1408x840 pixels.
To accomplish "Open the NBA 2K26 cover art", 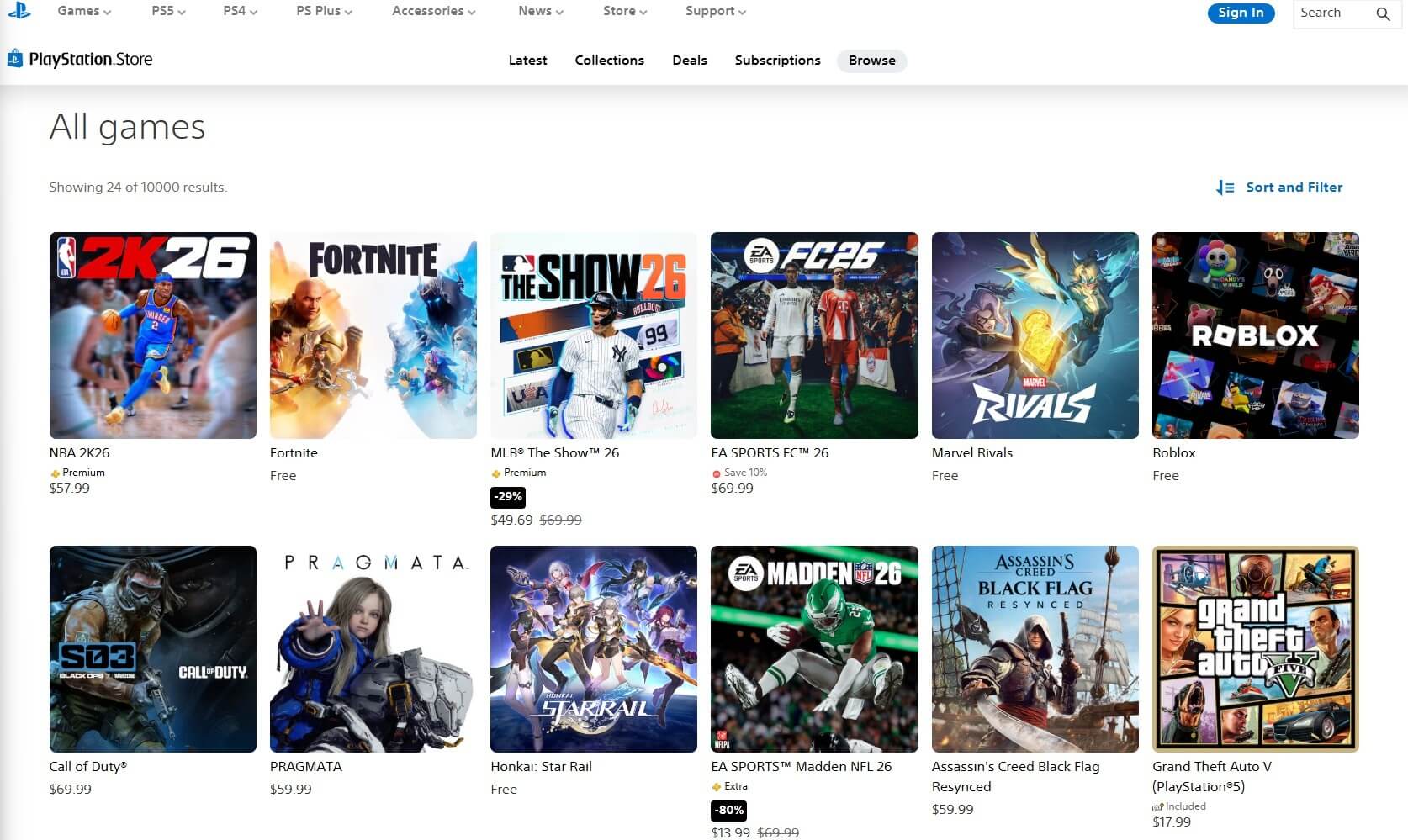I will [x=152, y=335].
